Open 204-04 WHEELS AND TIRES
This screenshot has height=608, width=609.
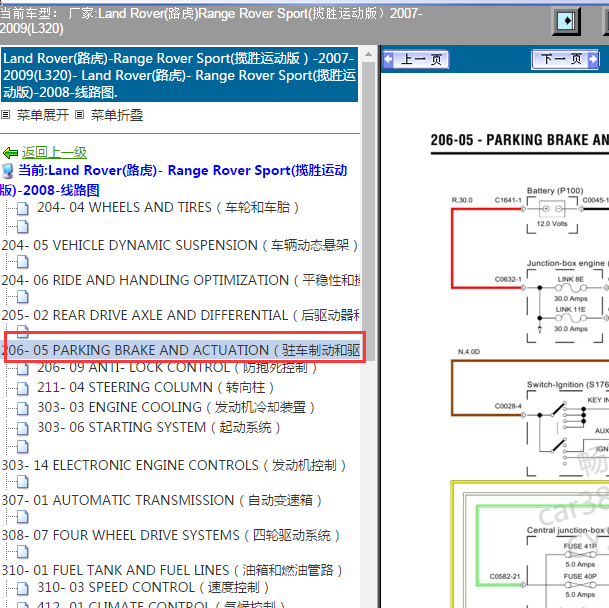click(x=168, y=207)
